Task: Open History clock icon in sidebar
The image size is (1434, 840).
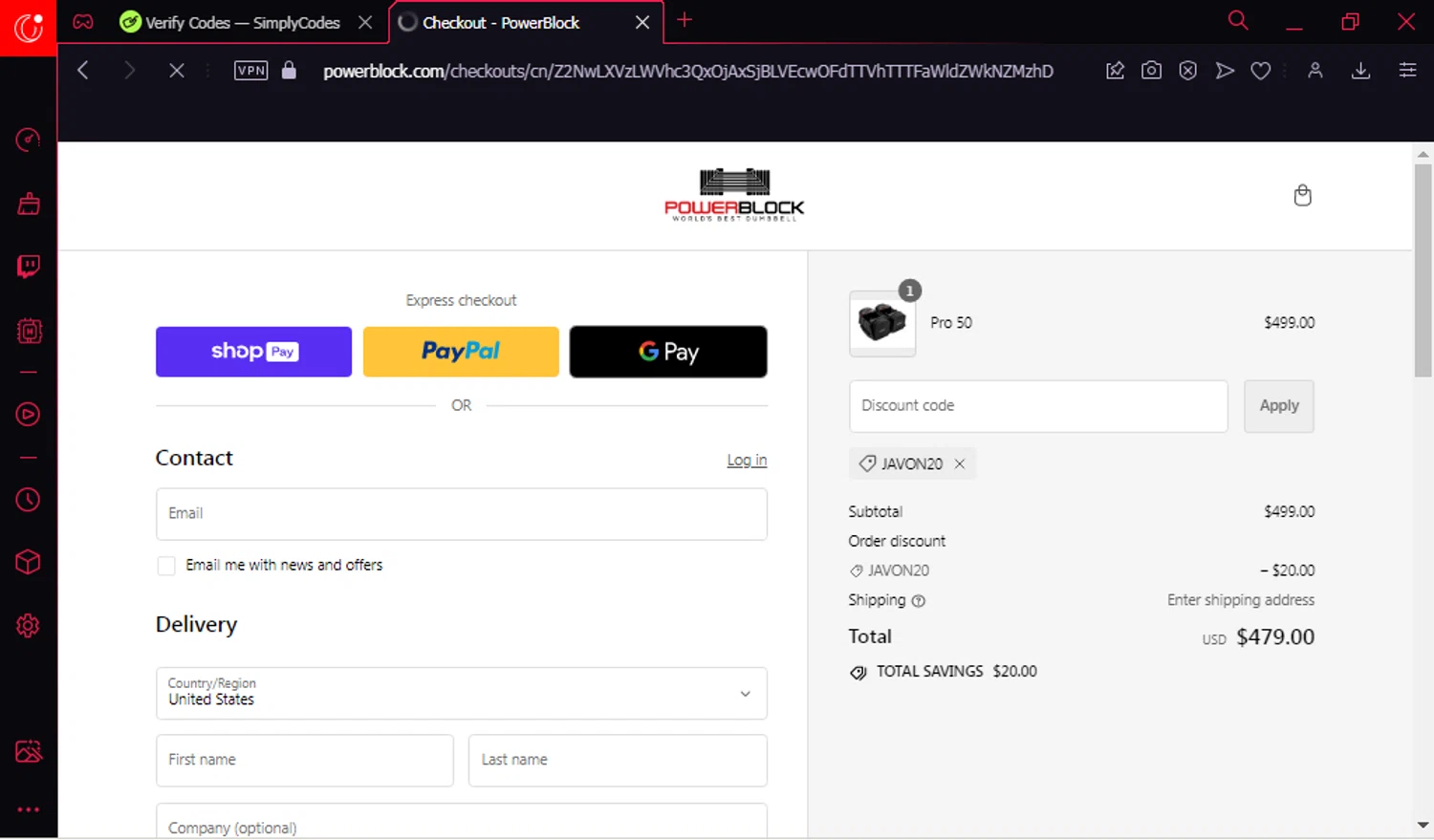Action: (28, 499)
